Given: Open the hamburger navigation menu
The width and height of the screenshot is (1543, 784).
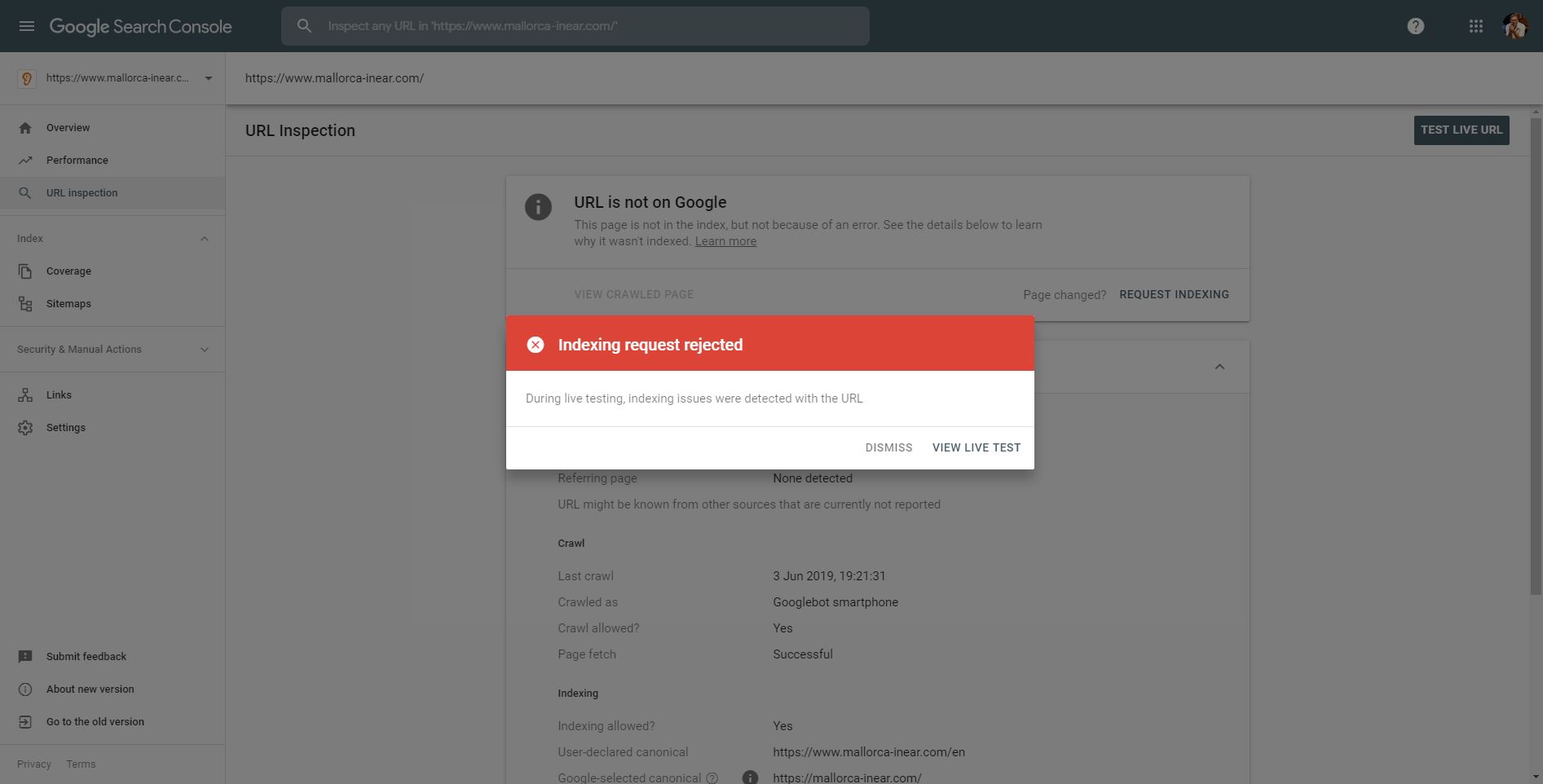Looking at the screenshot, I should (26, 26).
